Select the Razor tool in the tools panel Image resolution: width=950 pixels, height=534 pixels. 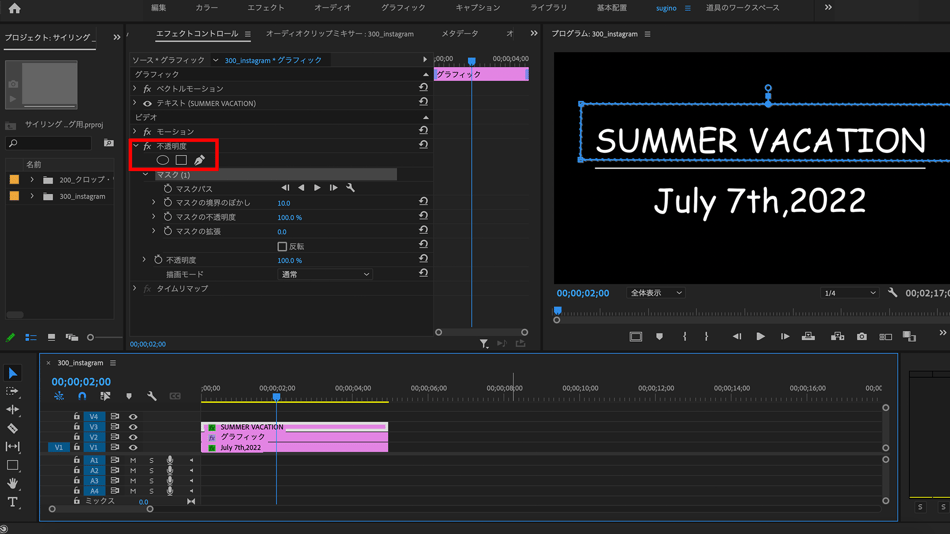tap(13, 428)
